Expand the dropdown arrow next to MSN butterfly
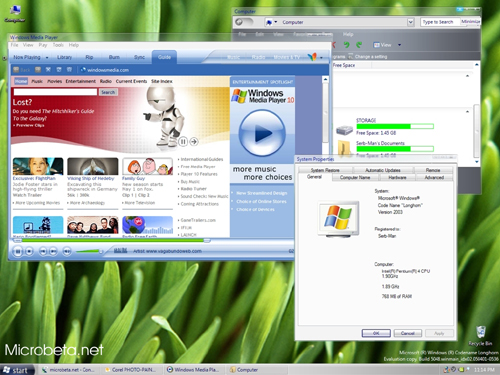Image resolution: width=500 pixels, height=375 pixels. point(321,58)
